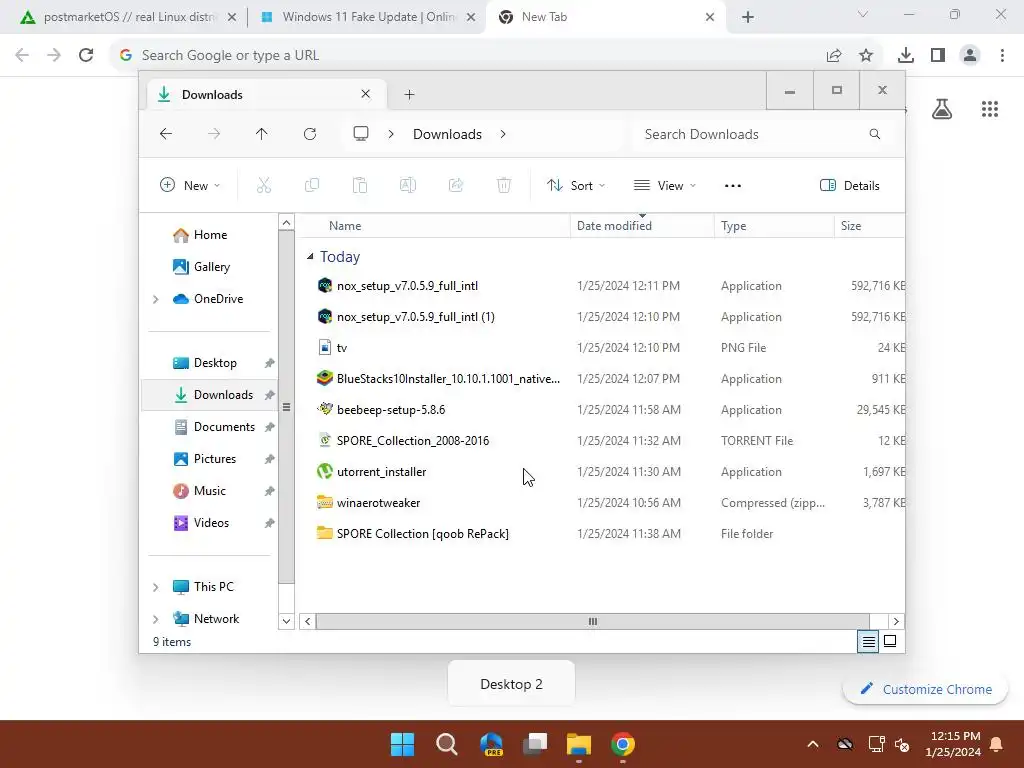The image size is (1024, 768).
Task: Open Chrome's three-dot menu
Action: [x=1002, y=56]
